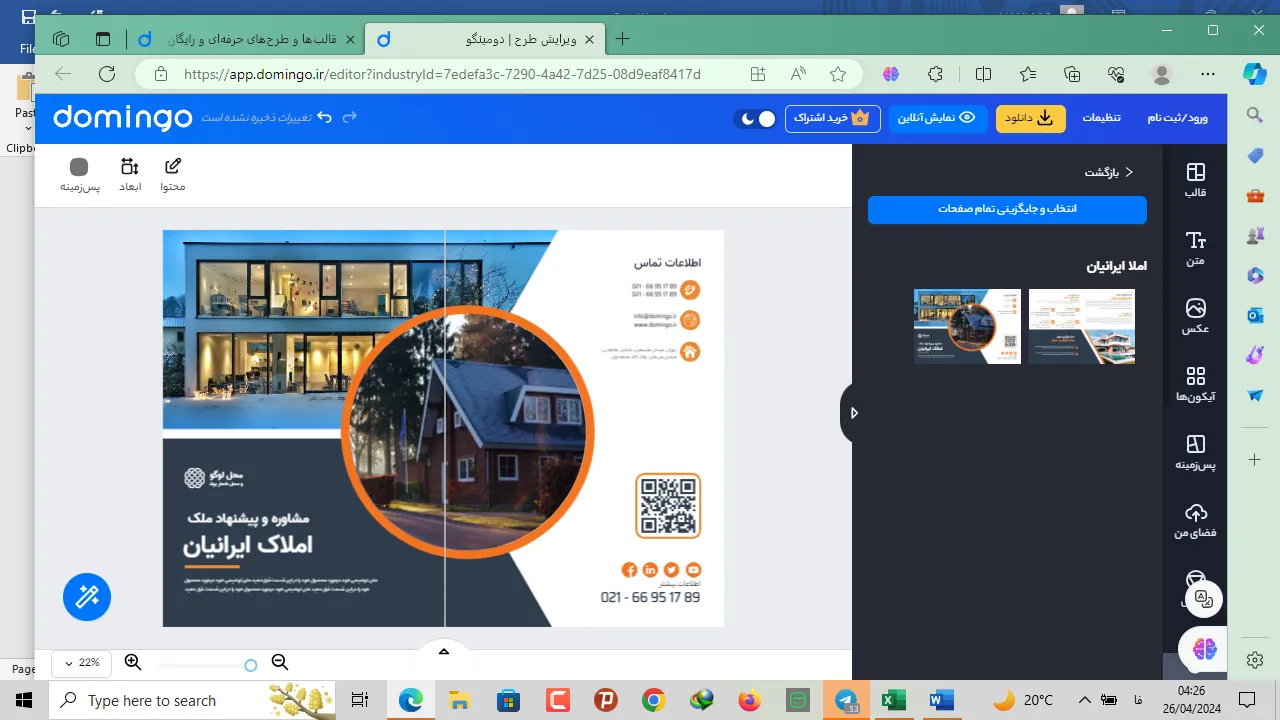Click the دانلود download button
The image size is (1280, 720).
1030,118
